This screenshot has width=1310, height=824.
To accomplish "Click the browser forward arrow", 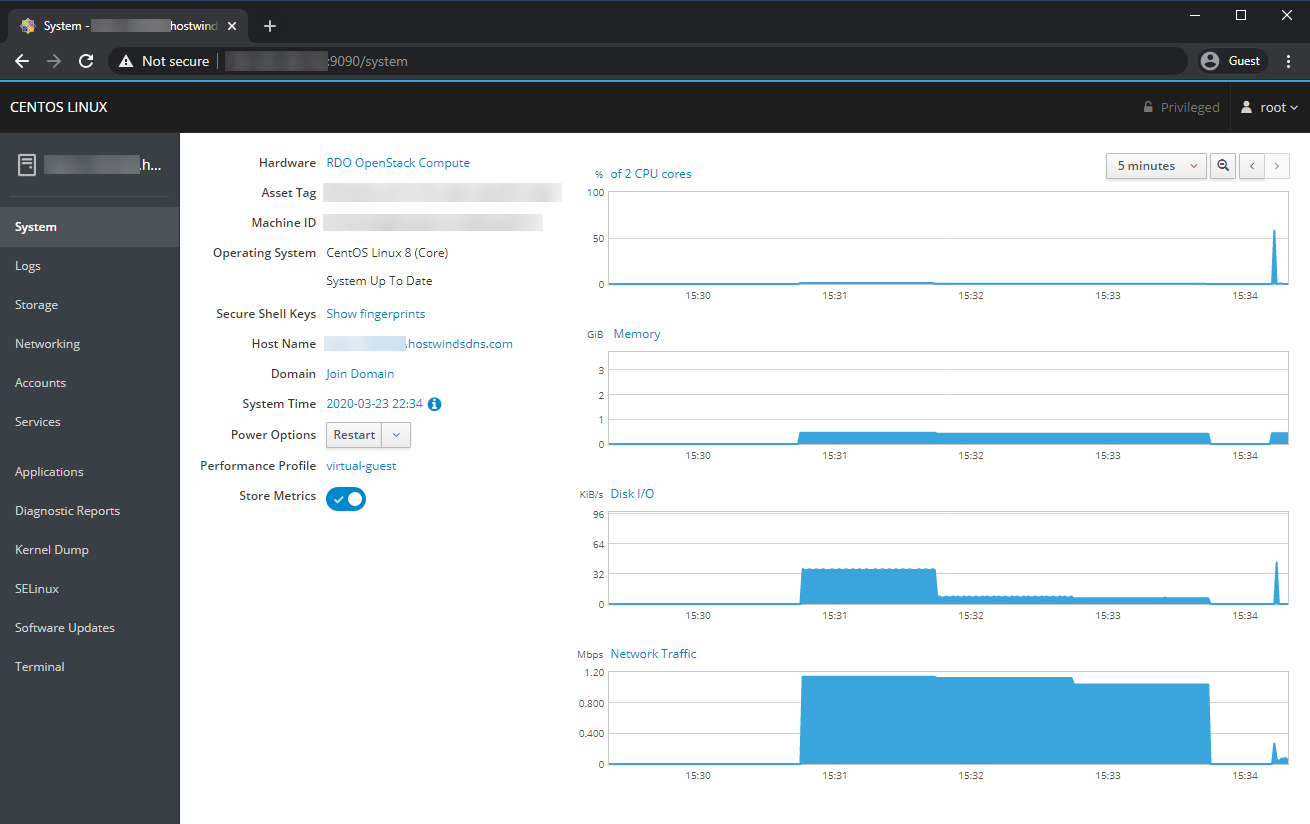I will [x=54, y=61].
